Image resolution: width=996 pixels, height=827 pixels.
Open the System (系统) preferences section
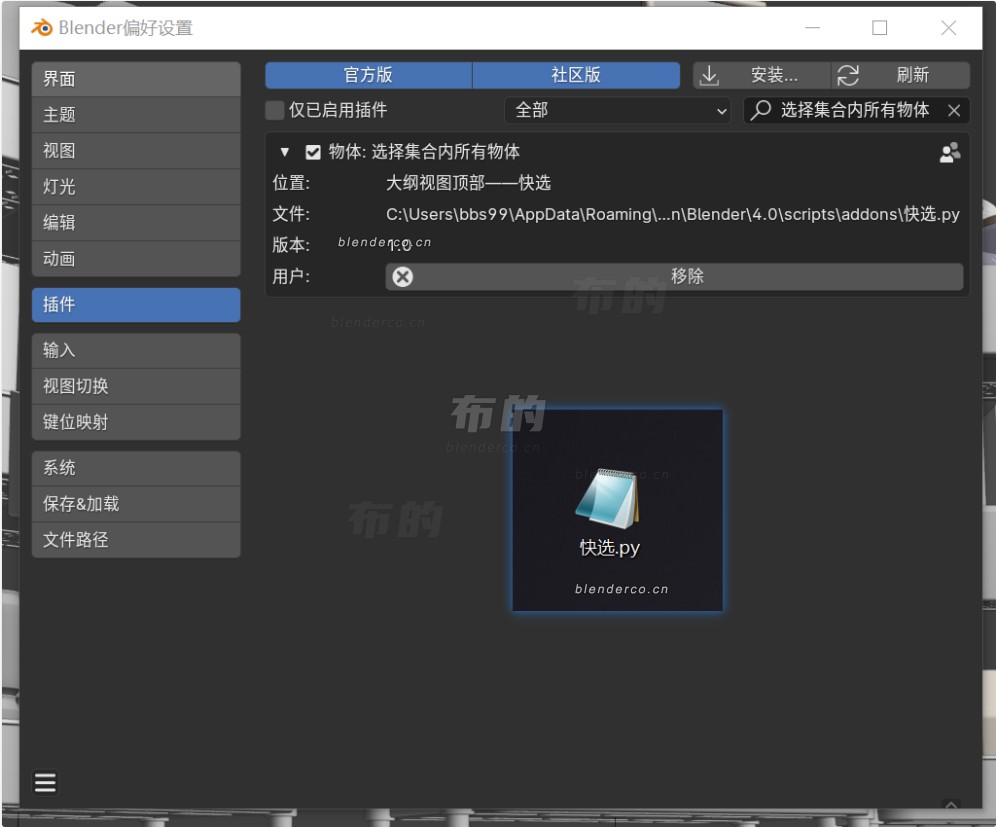[136, 468]
